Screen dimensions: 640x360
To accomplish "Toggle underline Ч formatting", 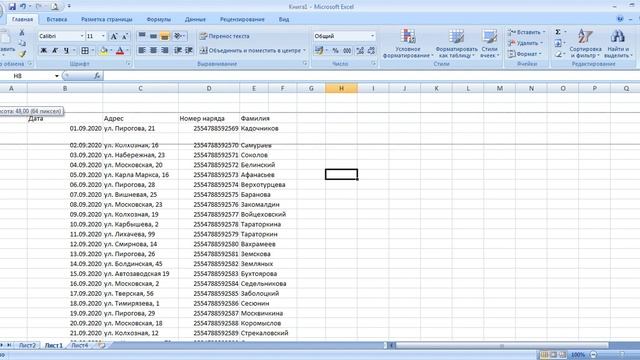I will [x=66, y=51].
